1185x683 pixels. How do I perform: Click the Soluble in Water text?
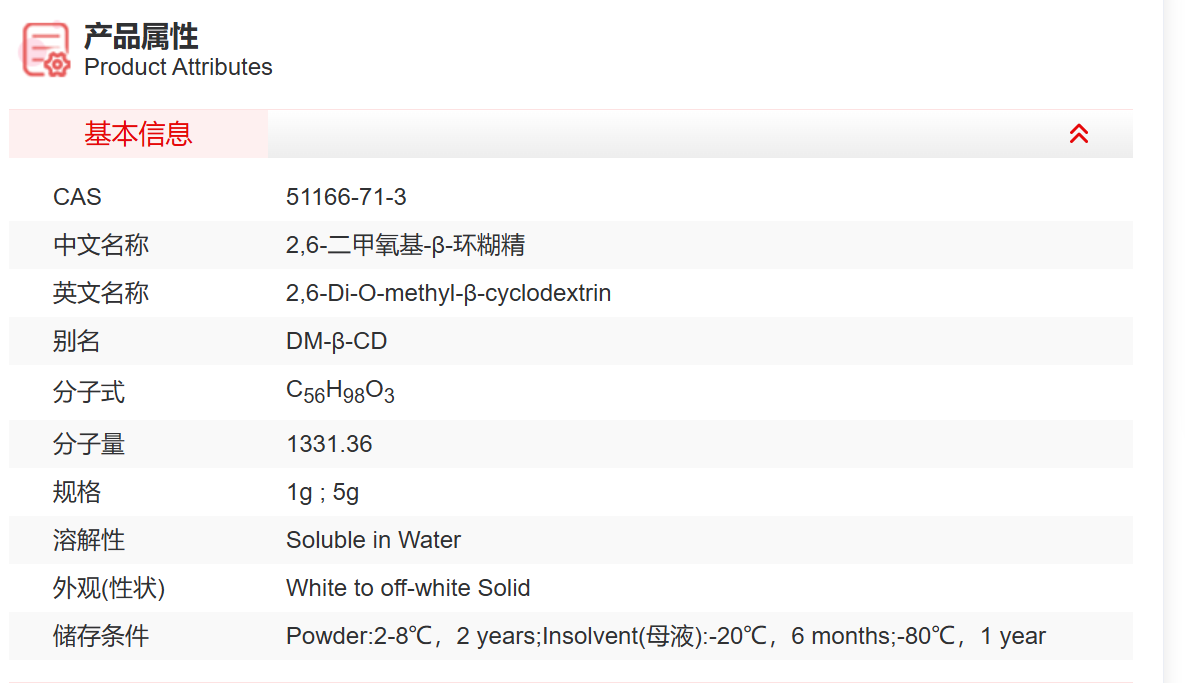point(373,540)
